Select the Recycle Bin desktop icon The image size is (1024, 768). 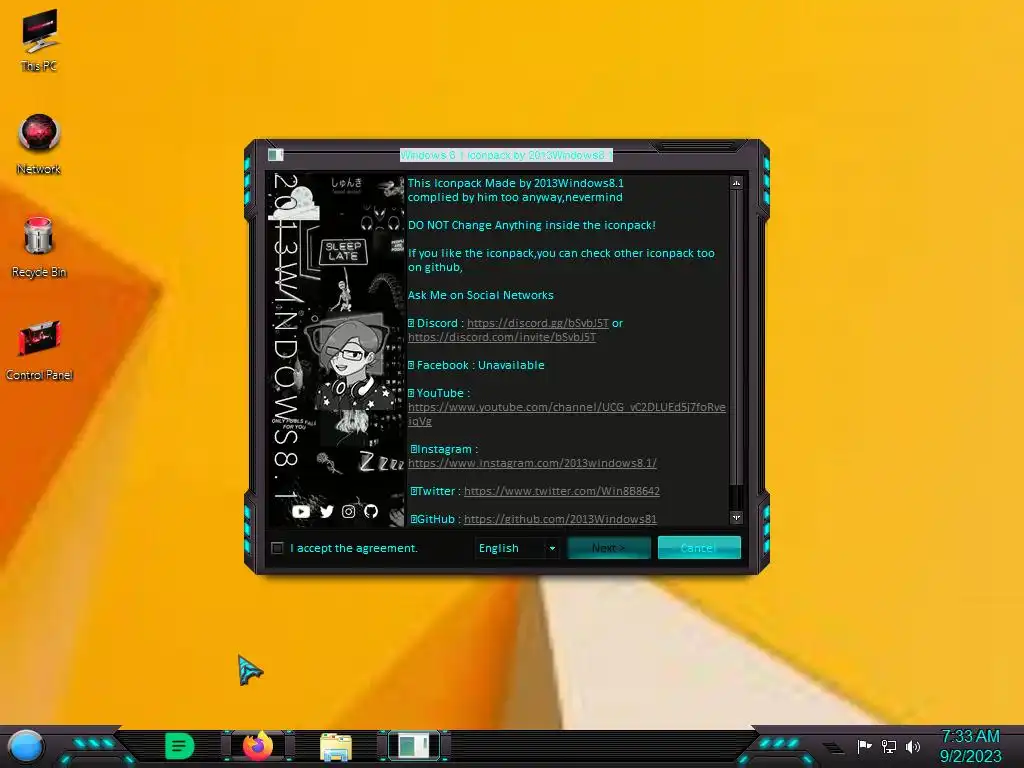point(39,247)
